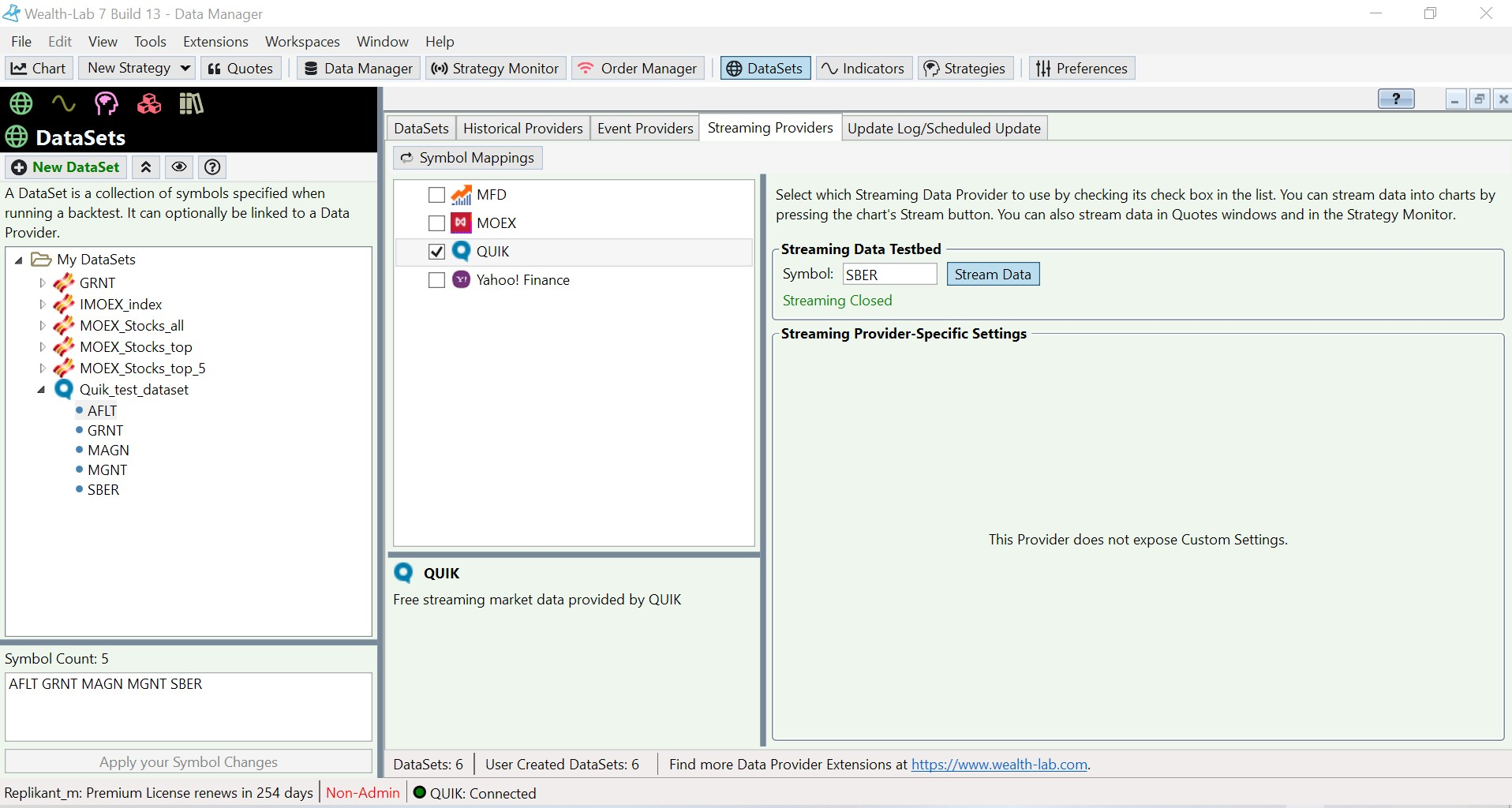Image resolution: width=1512 pixels, height=808 pixels.
Task: Open the New Strategy dropdown arrow
Action: 185,69
